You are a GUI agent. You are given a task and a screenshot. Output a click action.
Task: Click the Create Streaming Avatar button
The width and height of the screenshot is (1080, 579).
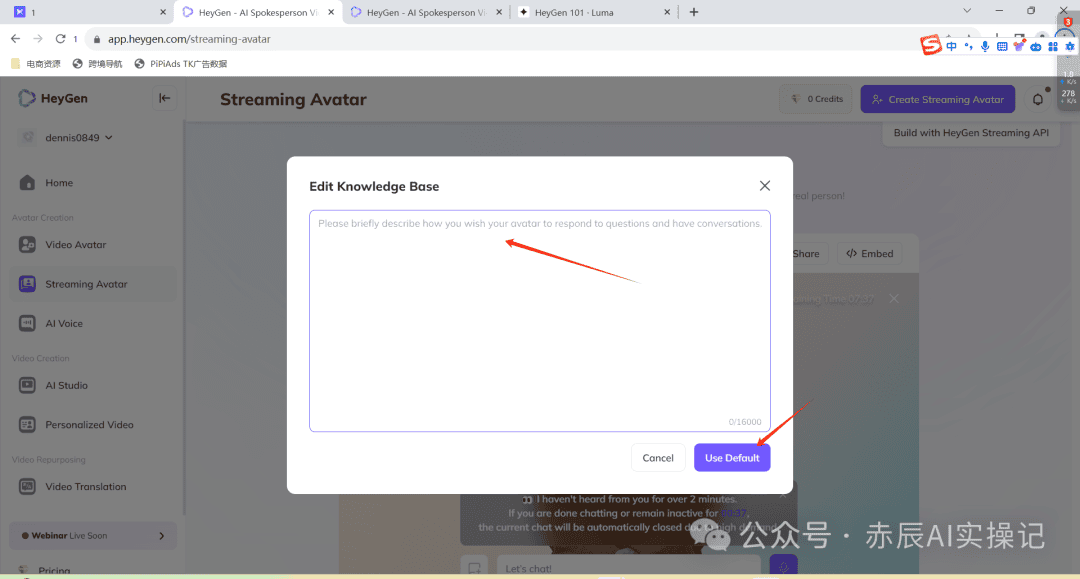tap(937, 99)
